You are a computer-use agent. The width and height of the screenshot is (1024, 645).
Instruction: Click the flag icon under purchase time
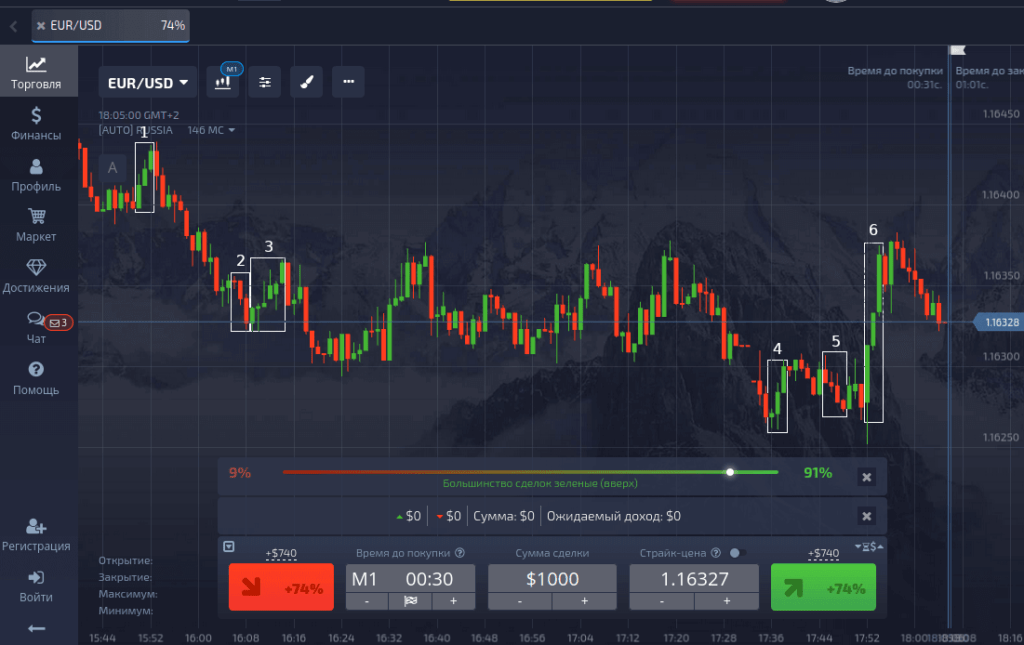[409, 601]
